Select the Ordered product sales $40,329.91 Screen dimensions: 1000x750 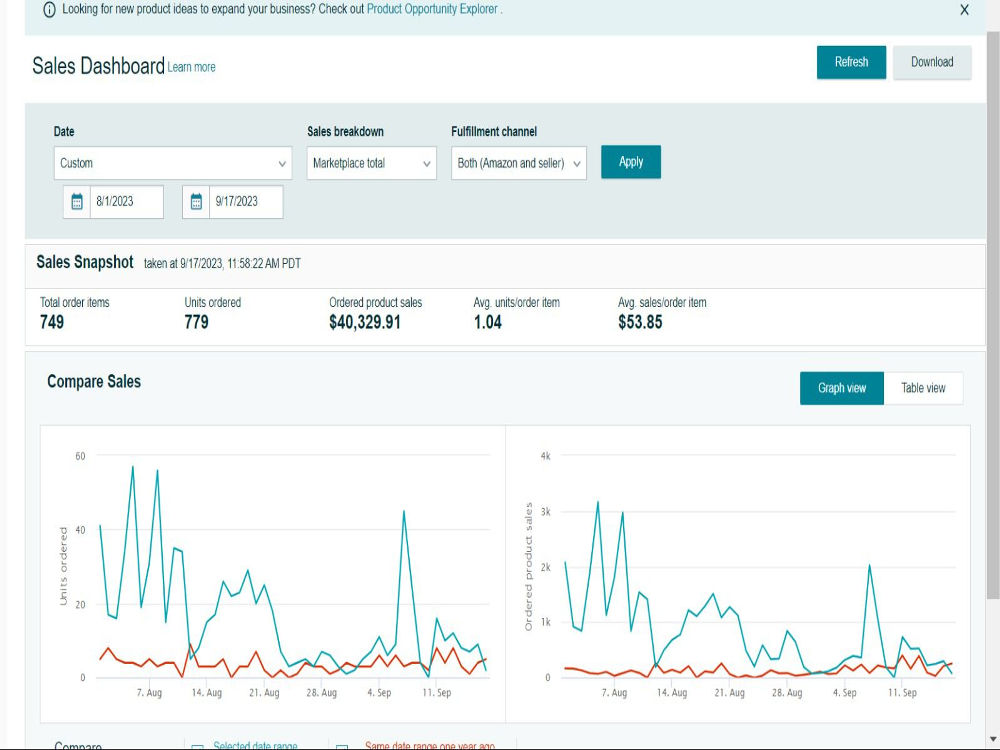pyautogui.click(x=365, y=322)
